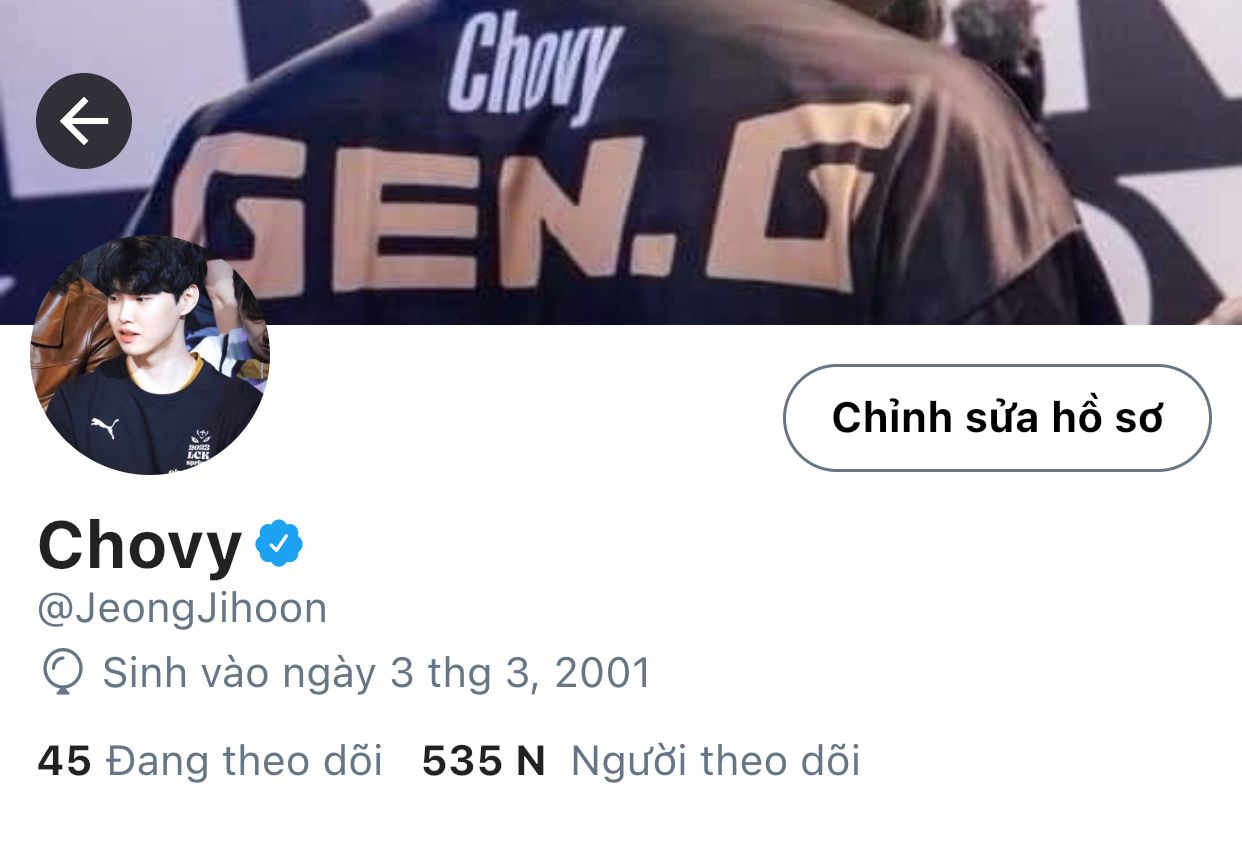Tap the @JeongJihoon handle
The image size is (1242, 849).
point(182,608)
